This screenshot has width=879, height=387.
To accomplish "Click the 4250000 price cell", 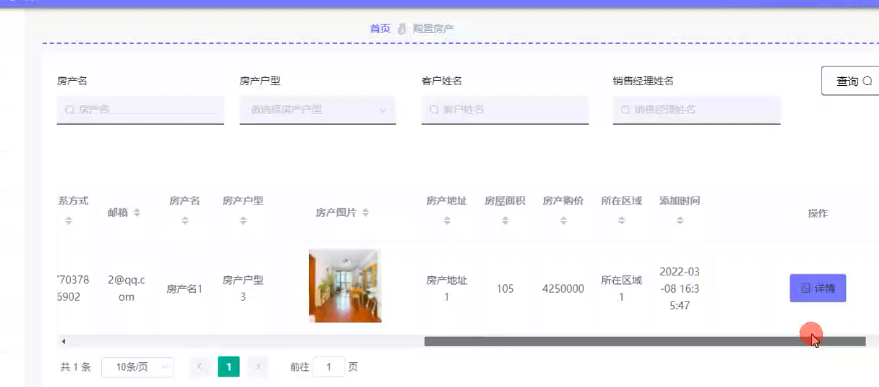I will pos(563,289).
